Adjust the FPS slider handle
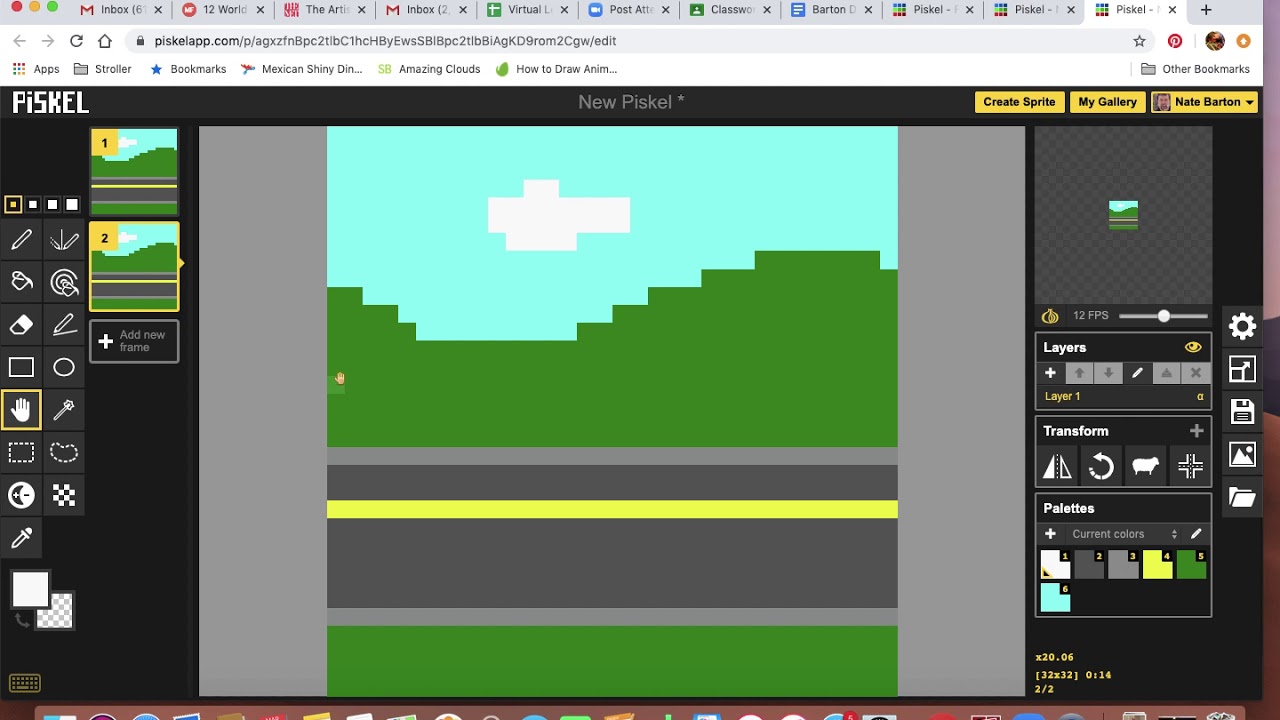The height and width of the screenshot is (720, 1280). [1164, 316]
